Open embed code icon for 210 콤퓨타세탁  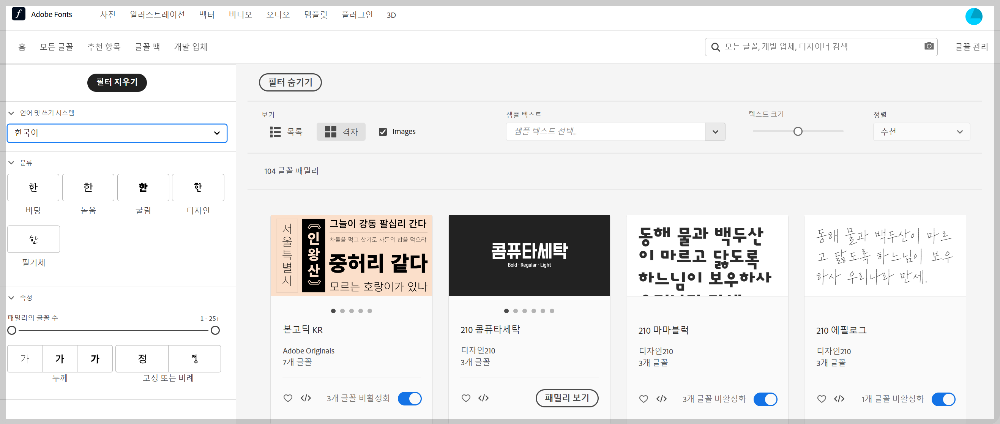coord(483,398)
